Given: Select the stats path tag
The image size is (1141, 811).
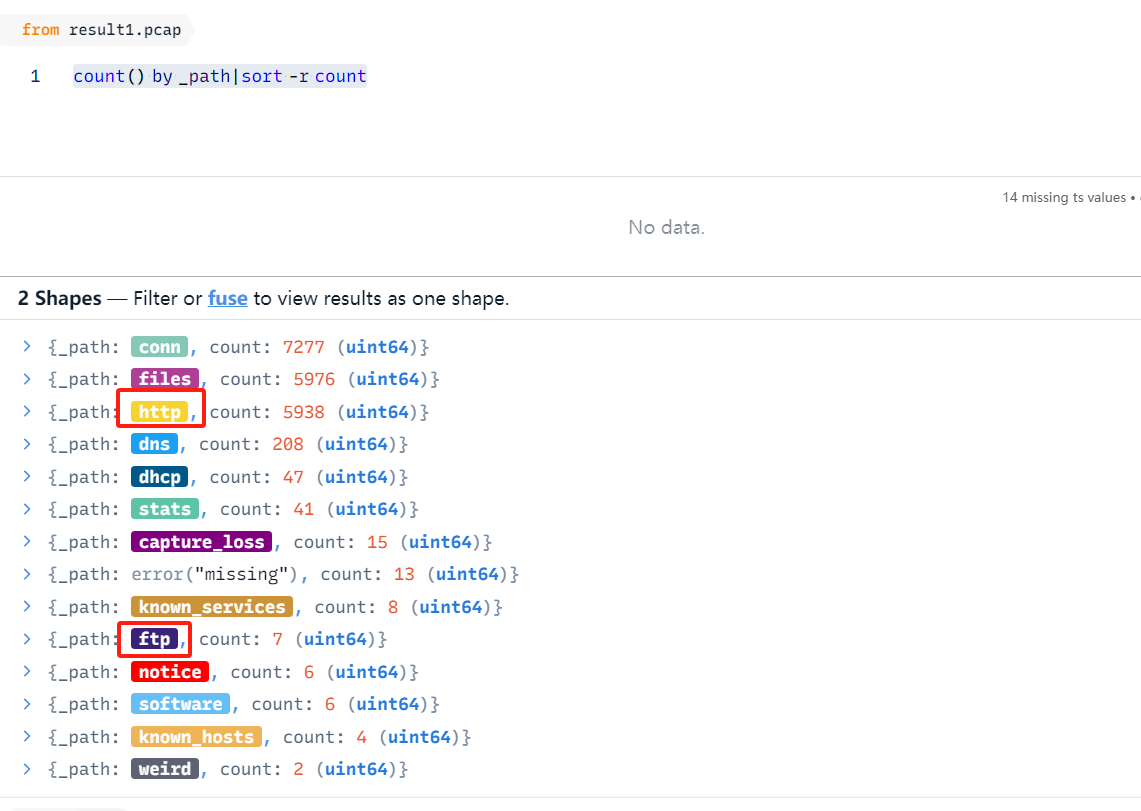Looking at the screenshot, I should (165, 509).
